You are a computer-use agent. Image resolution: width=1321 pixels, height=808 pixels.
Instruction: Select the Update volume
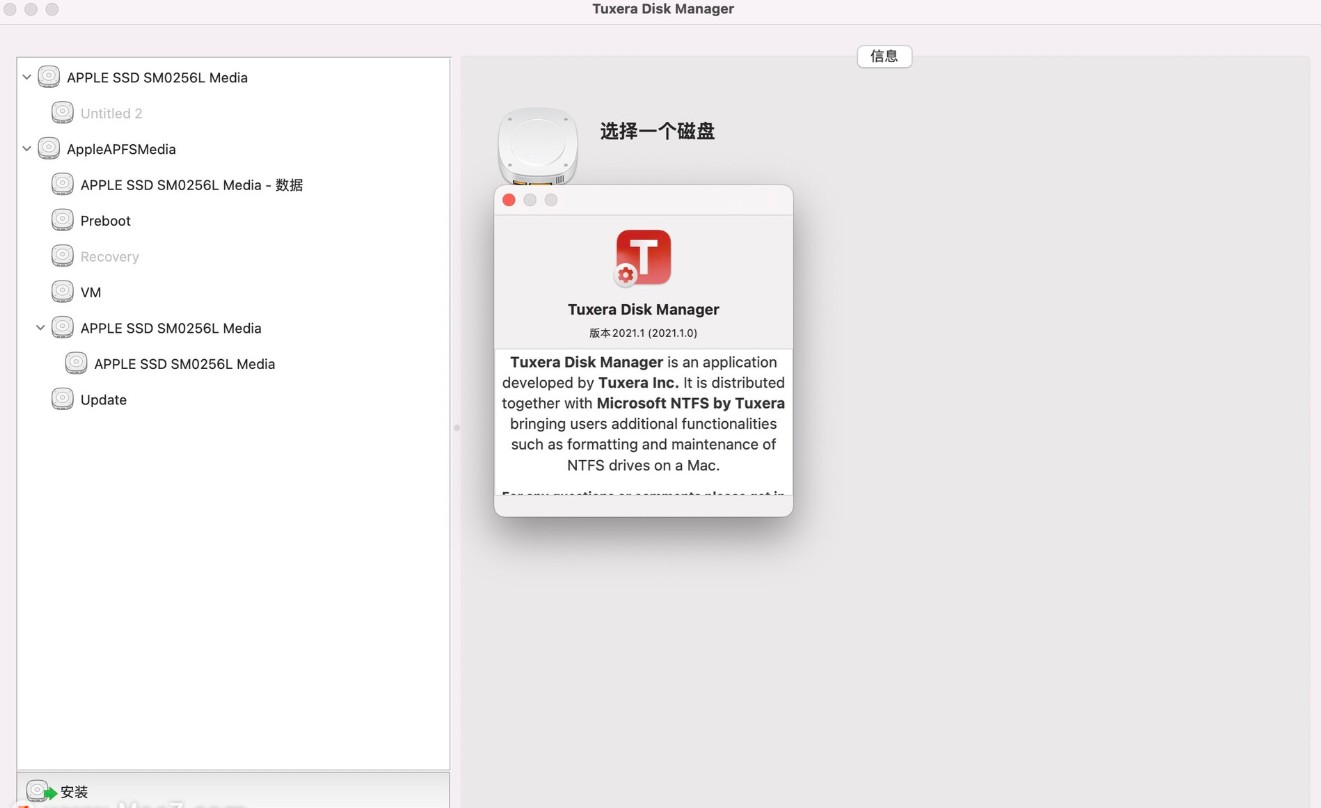103,400
